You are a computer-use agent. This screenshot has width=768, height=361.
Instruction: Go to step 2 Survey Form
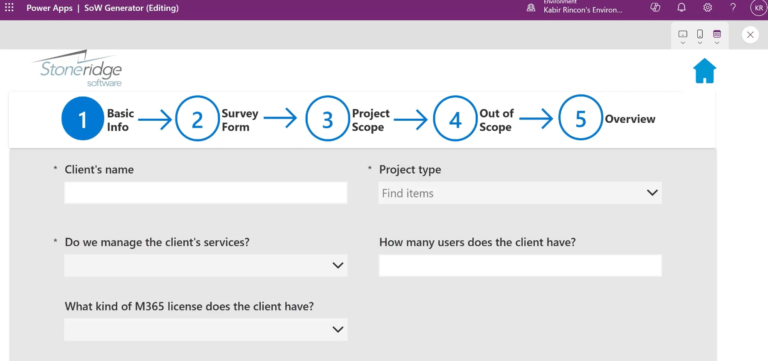click(197, 119)
